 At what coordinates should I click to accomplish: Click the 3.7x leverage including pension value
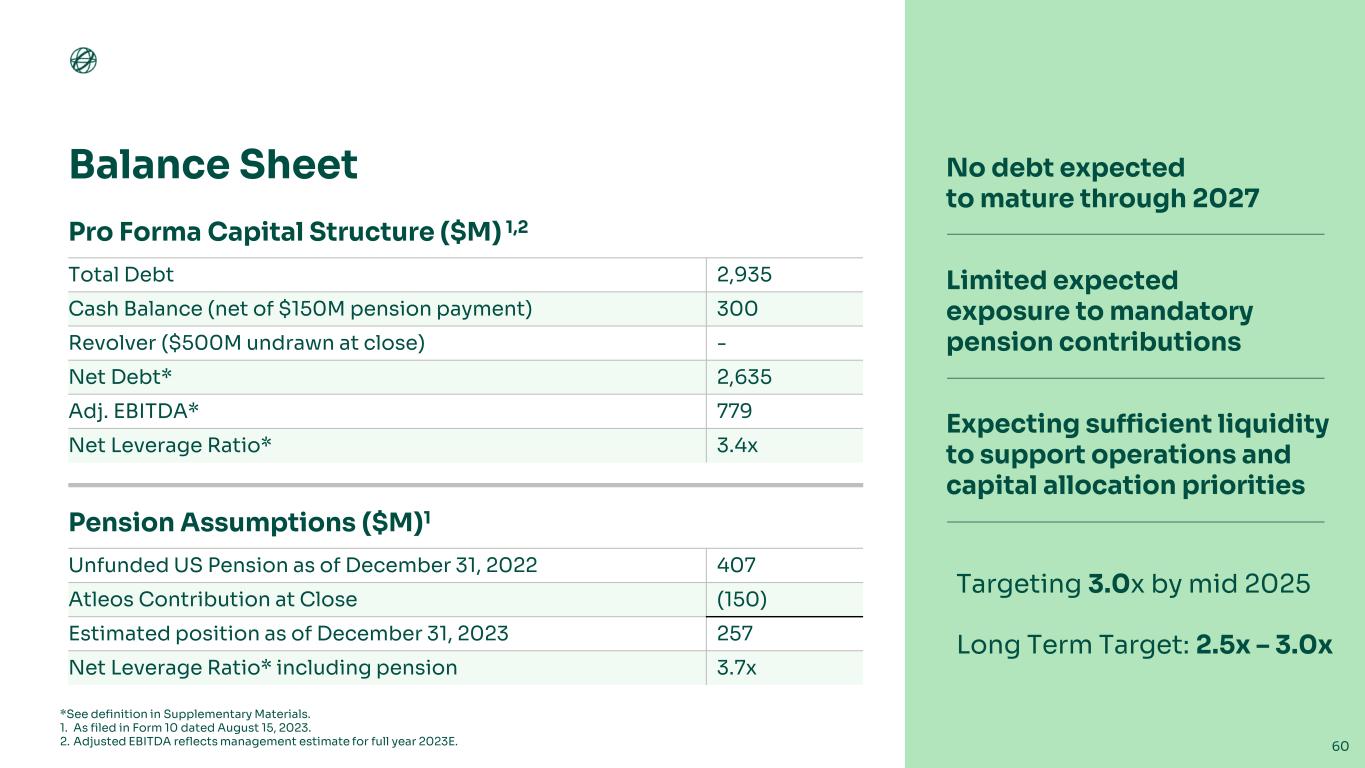click(x=737, y=667)
